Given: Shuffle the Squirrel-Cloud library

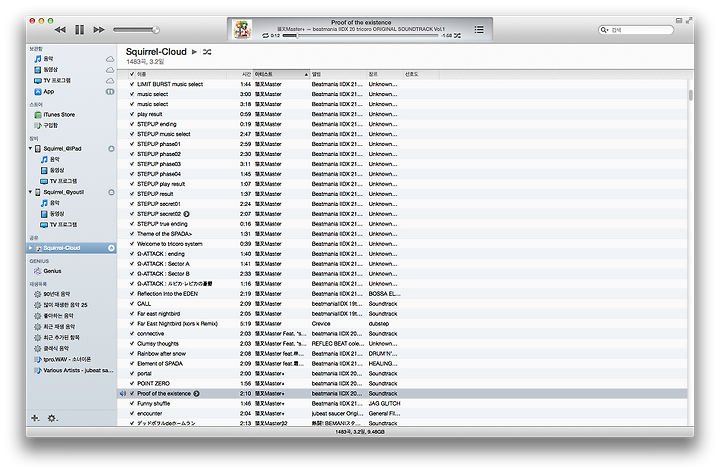Looking at the screenshot, I should click(x=207, y=52).
